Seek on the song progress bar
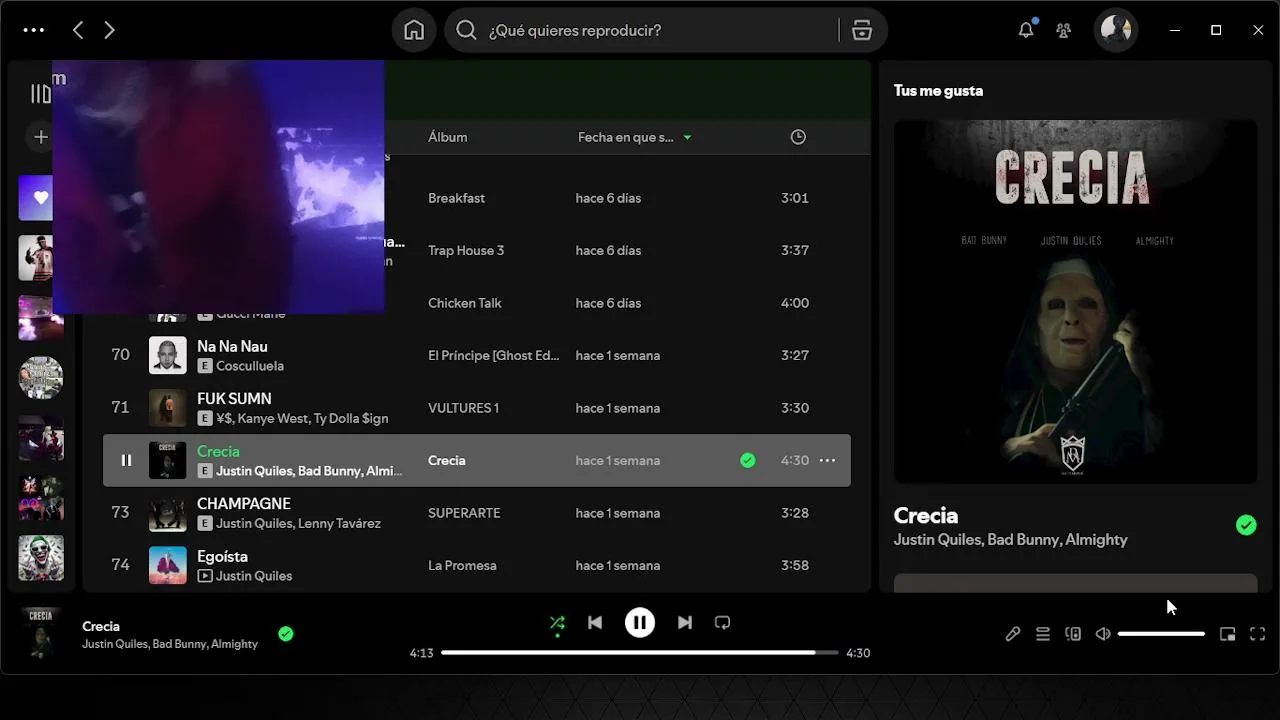Screen dimensions: 1280x720 (640, 653)
